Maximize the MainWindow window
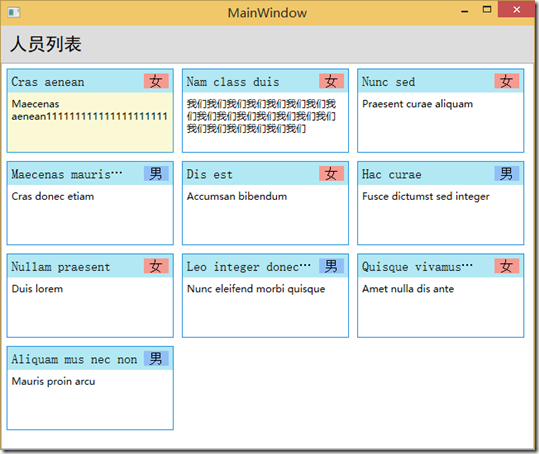 (x=487, y=9)
